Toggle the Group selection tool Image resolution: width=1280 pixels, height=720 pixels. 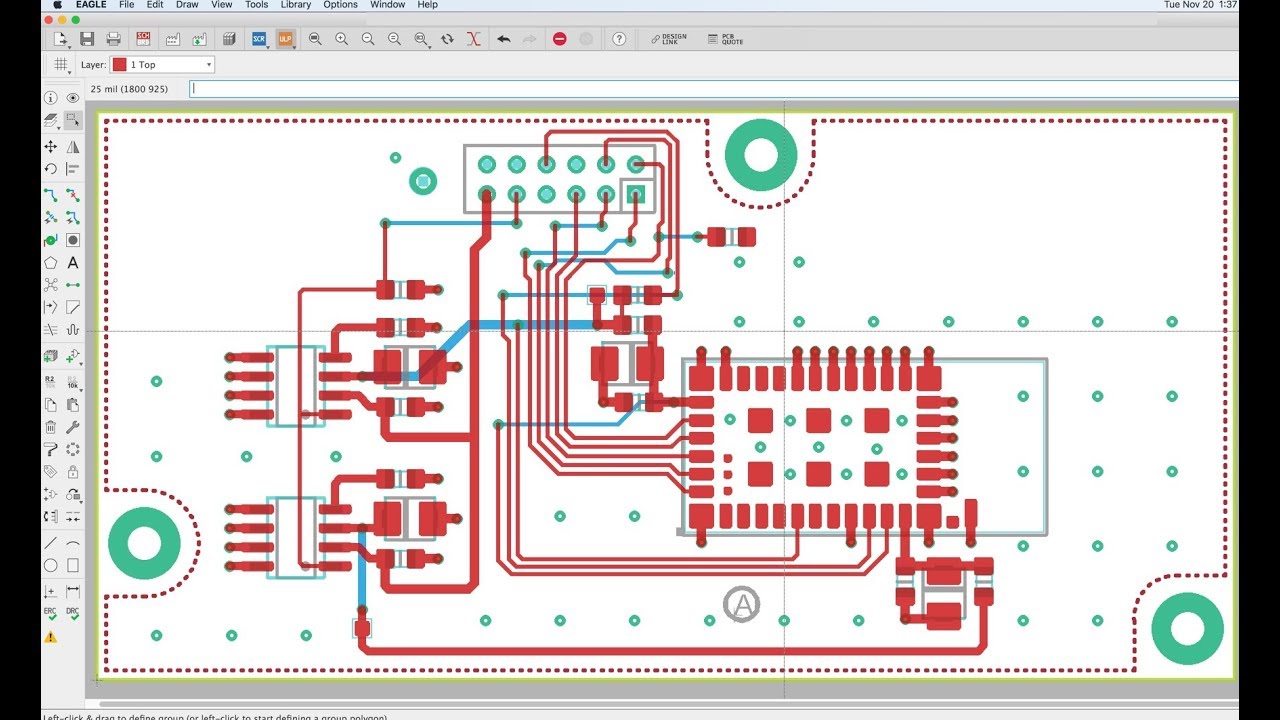point(73,120)
